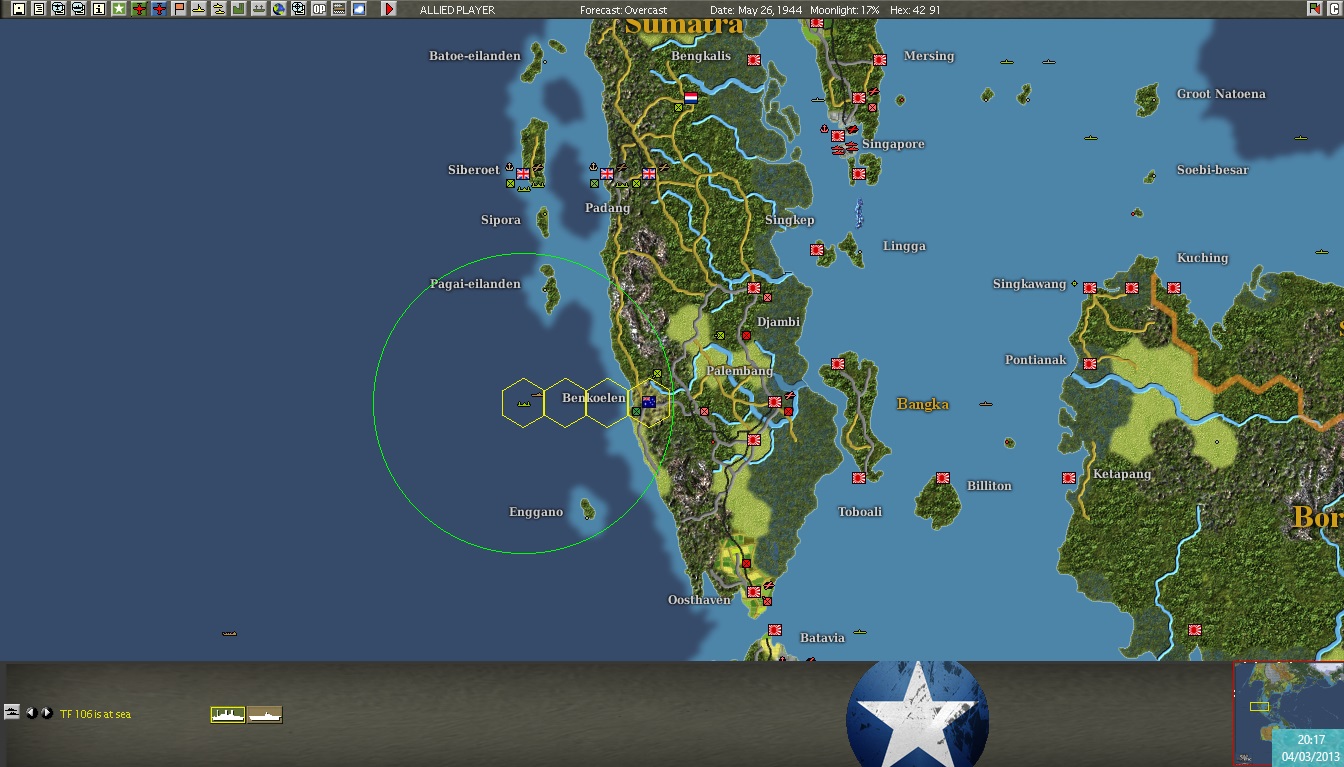Image resolution: width=1344 pixels, height=767 pixels.
Task: Click the 'Enggano' island label
Action: pos(536,512)
